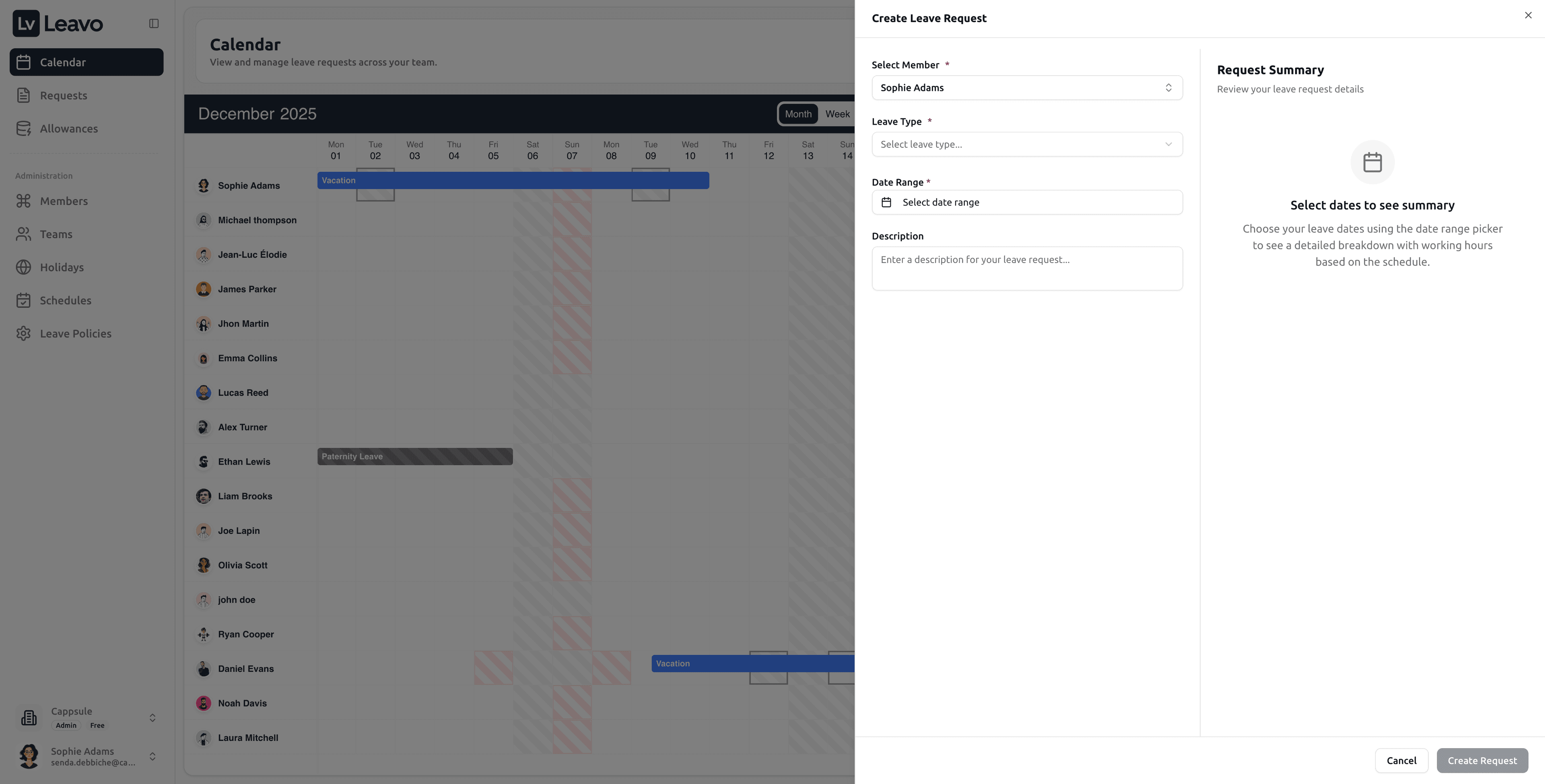Click the Leave Policies gear icon

pyautogui.click(x=23, y=333)
